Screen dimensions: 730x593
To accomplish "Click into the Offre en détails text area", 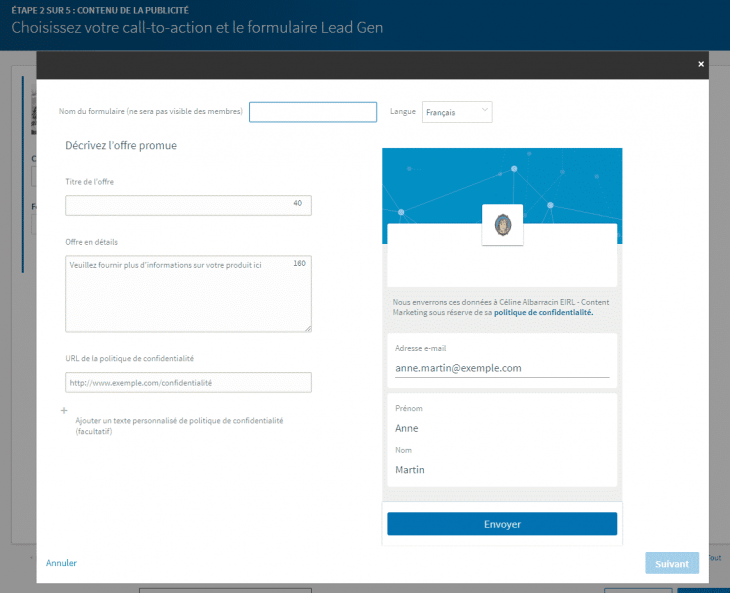I will 188,293.
